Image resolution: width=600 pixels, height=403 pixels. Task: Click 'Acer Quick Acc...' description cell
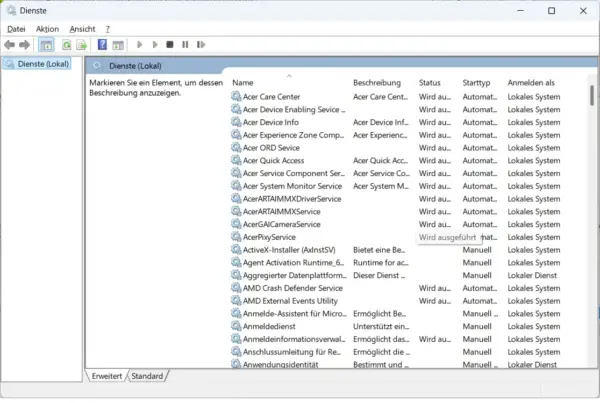(x=380, y=160)
